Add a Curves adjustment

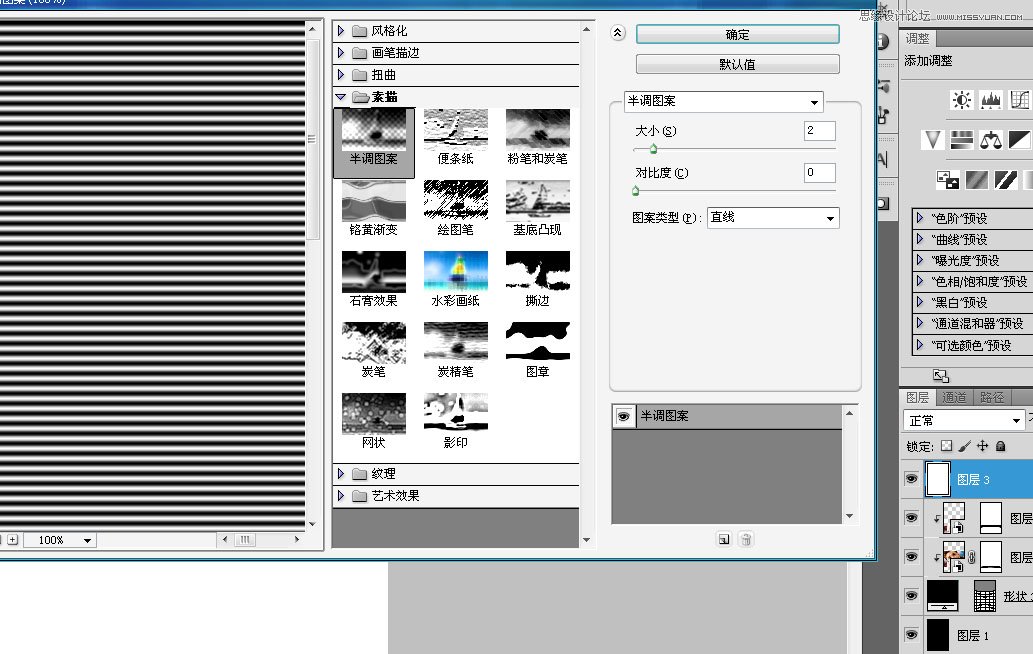[1019, 100]
